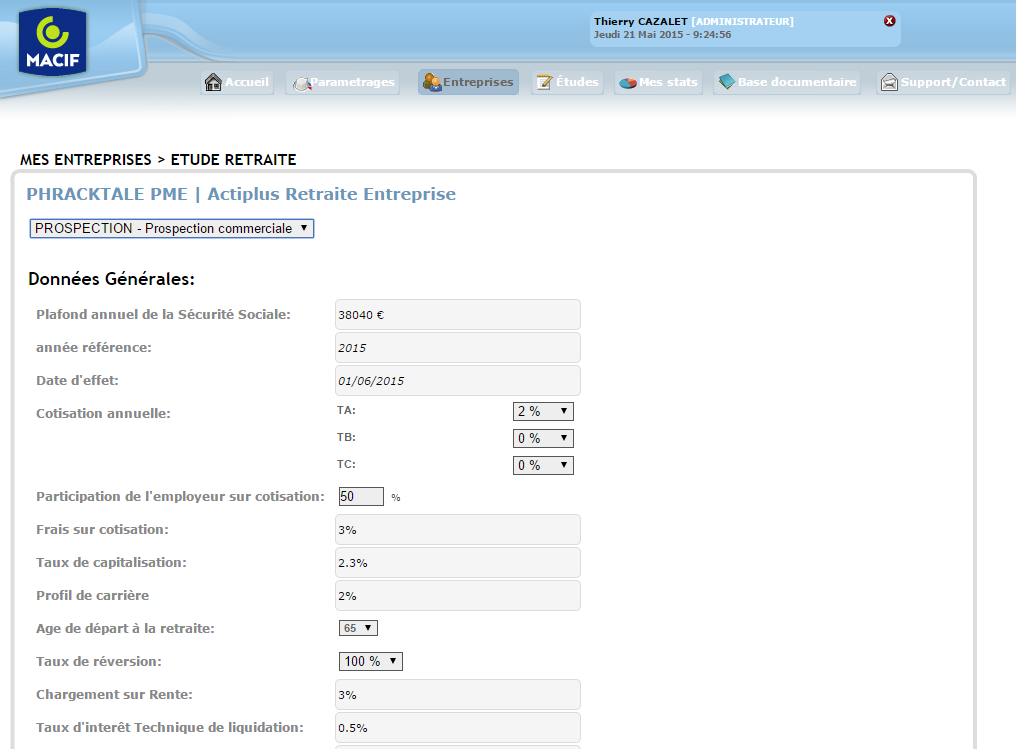
Task: Click the red close icon near the session banner
Action: [x=889, y=20]
